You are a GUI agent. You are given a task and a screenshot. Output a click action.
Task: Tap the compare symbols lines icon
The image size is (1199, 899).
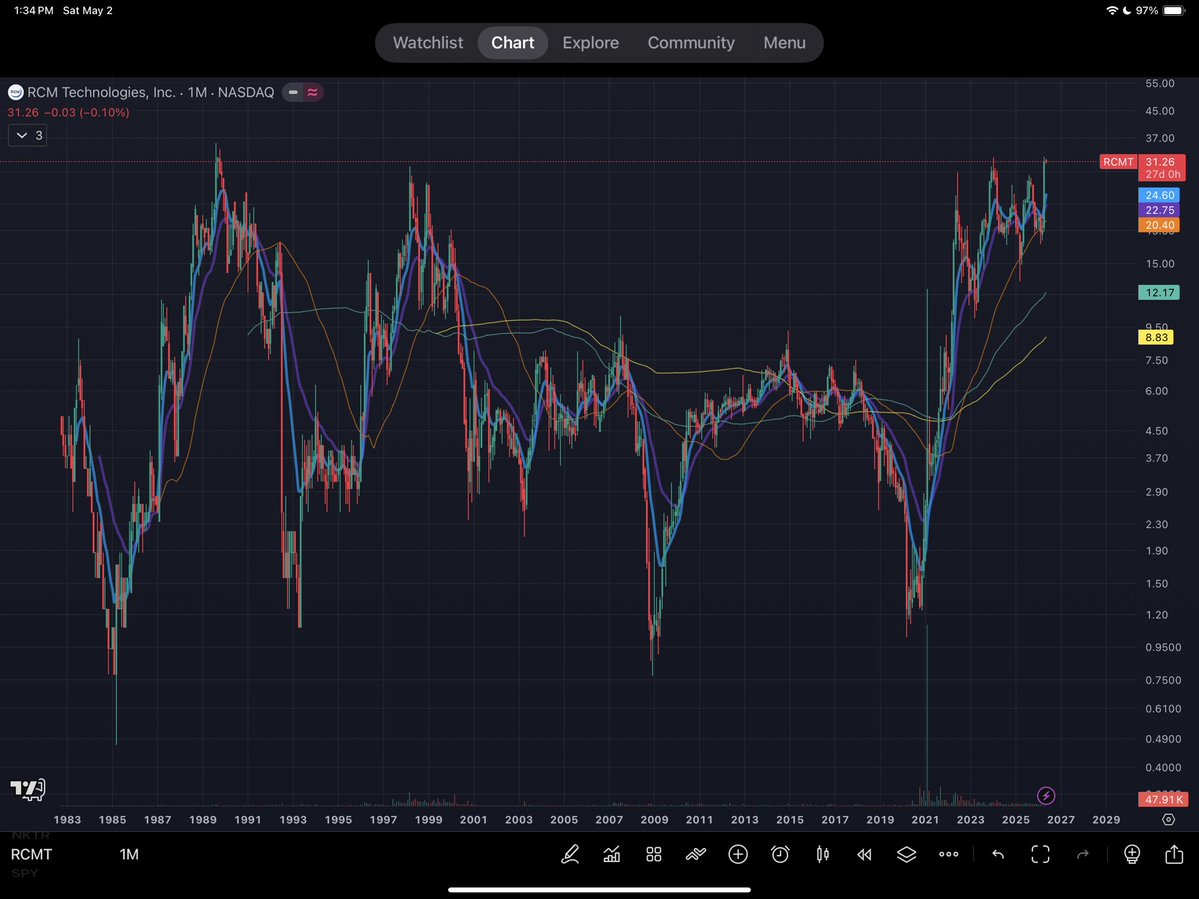point(696,854)
